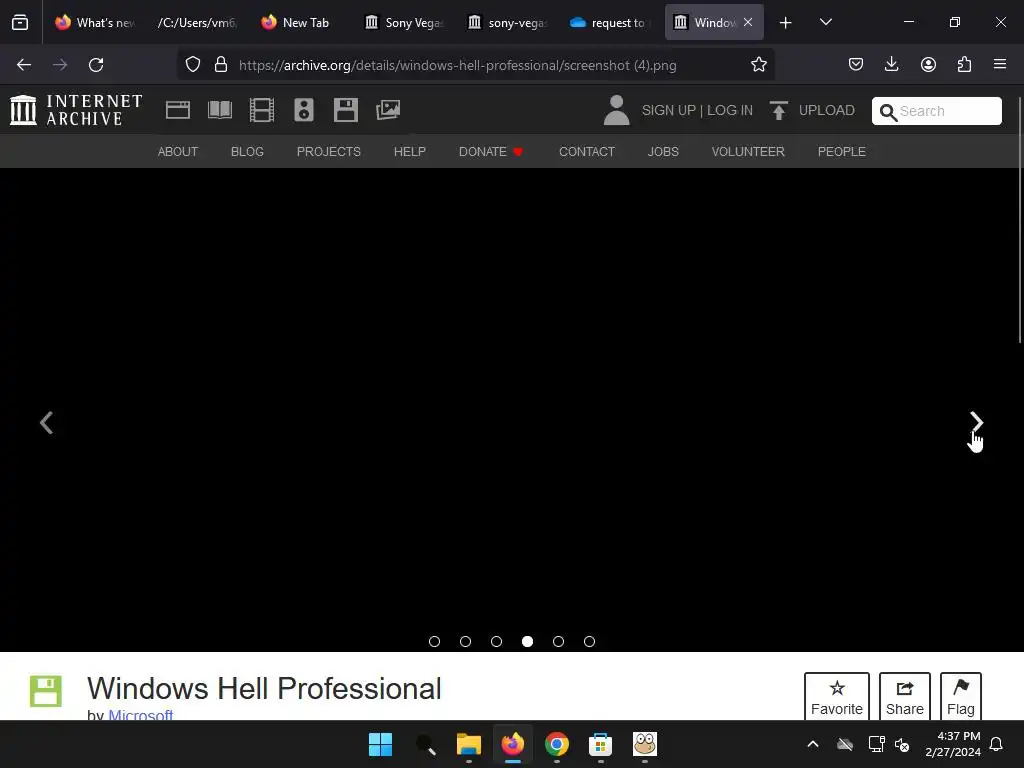Open the HELP menu link
The width and height of the screenshot is (1024, 768).
point(409,152)
